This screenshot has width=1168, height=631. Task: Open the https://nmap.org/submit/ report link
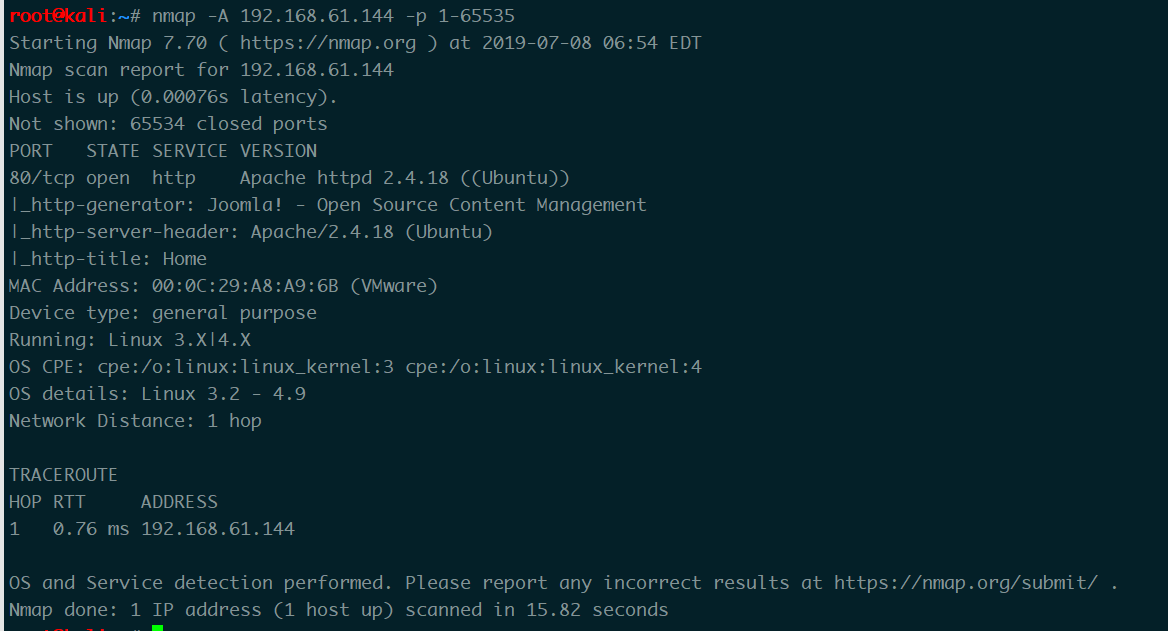pos(965,583)
